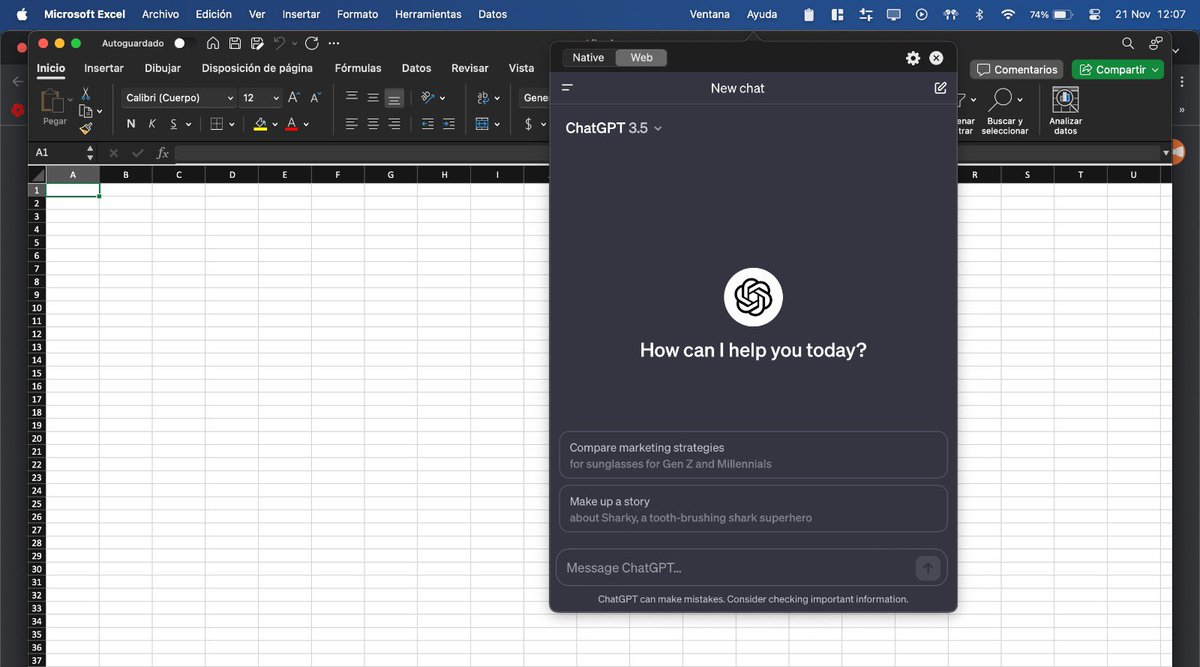Viewport: 1200px width, 667px height.
Task: Center text horizontally in the ribbon
Action: [373, 124]
